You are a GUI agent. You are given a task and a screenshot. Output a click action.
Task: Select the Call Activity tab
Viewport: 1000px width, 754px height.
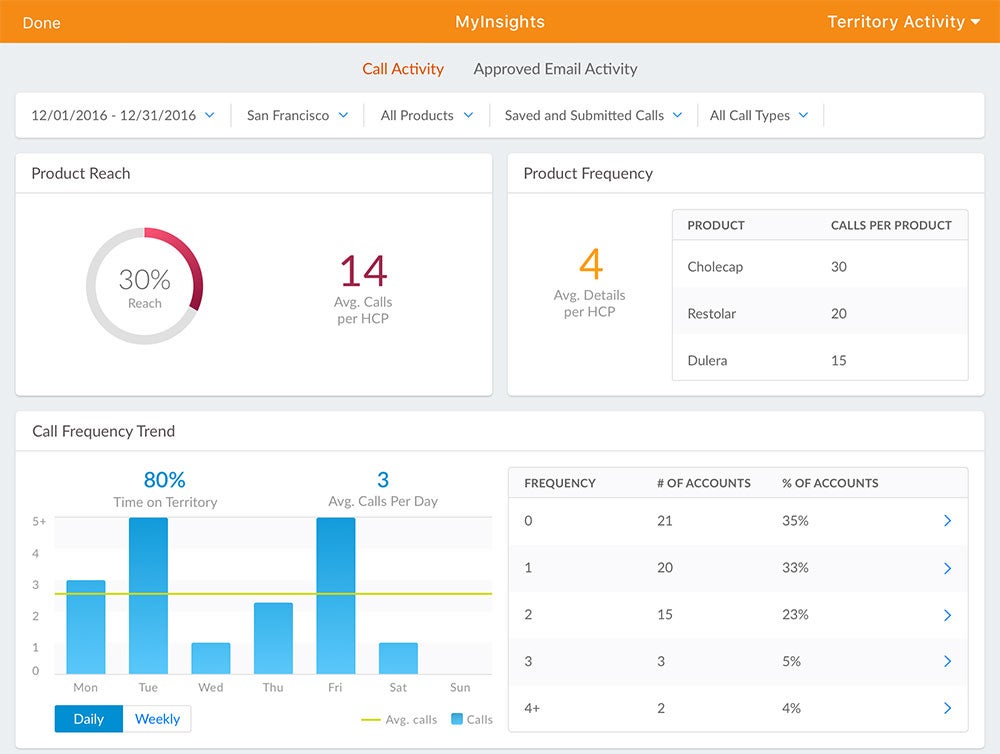click(403, 69)
